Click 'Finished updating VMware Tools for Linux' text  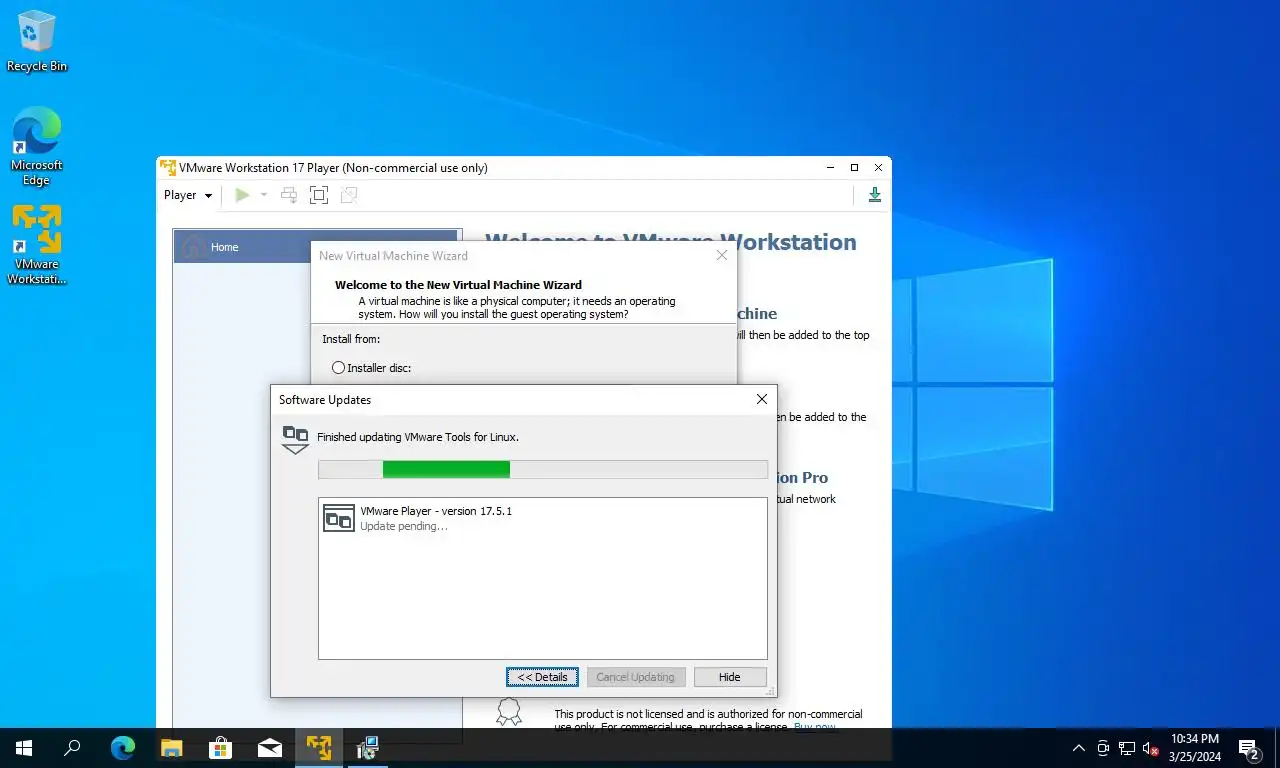click(x=418, y=437)
